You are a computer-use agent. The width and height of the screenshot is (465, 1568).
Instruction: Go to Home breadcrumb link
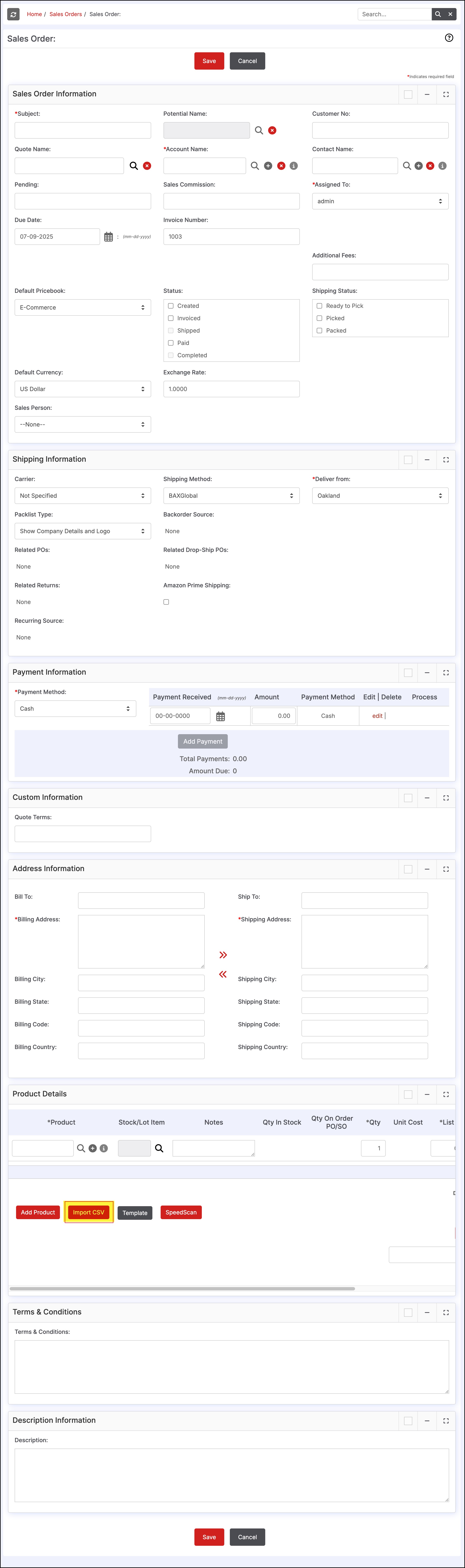pos(34,14)
